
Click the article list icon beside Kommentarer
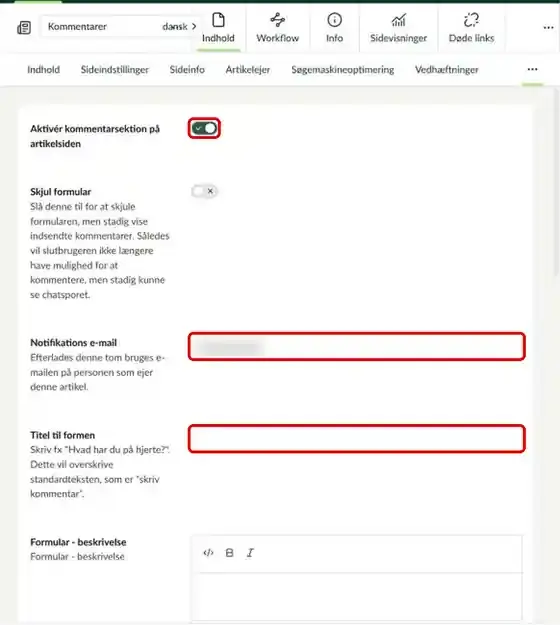[x=24, y=28]
